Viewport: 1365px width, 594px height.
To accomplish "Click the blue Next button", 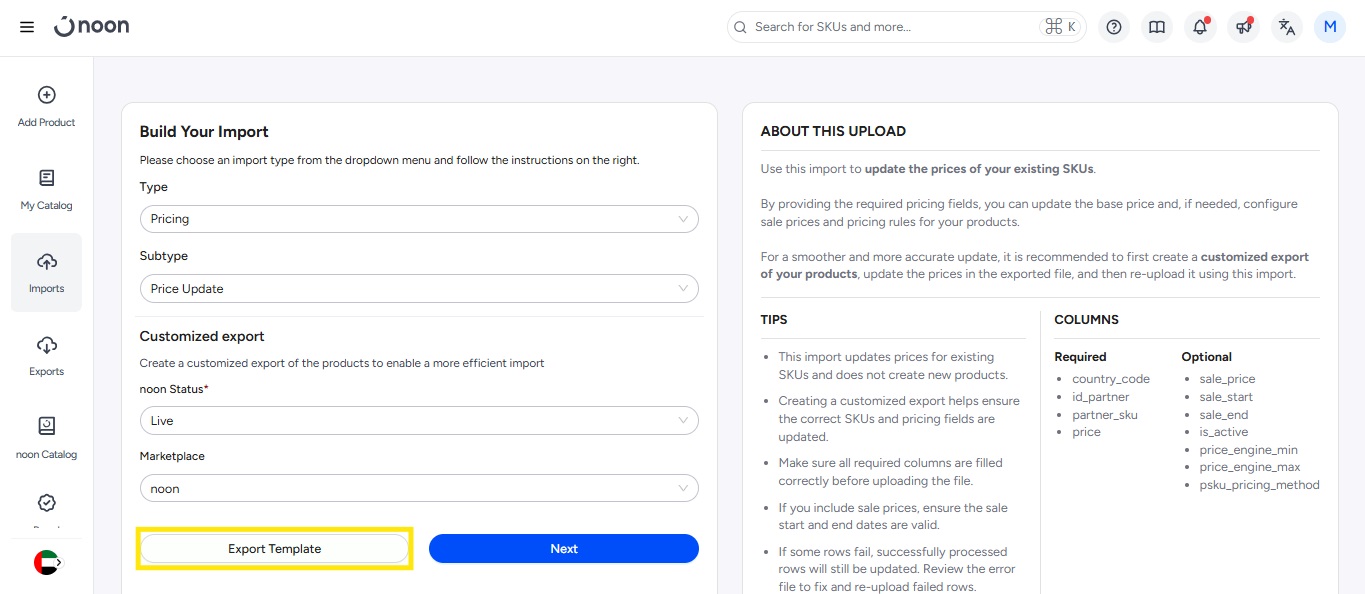I will coord(564,549).
